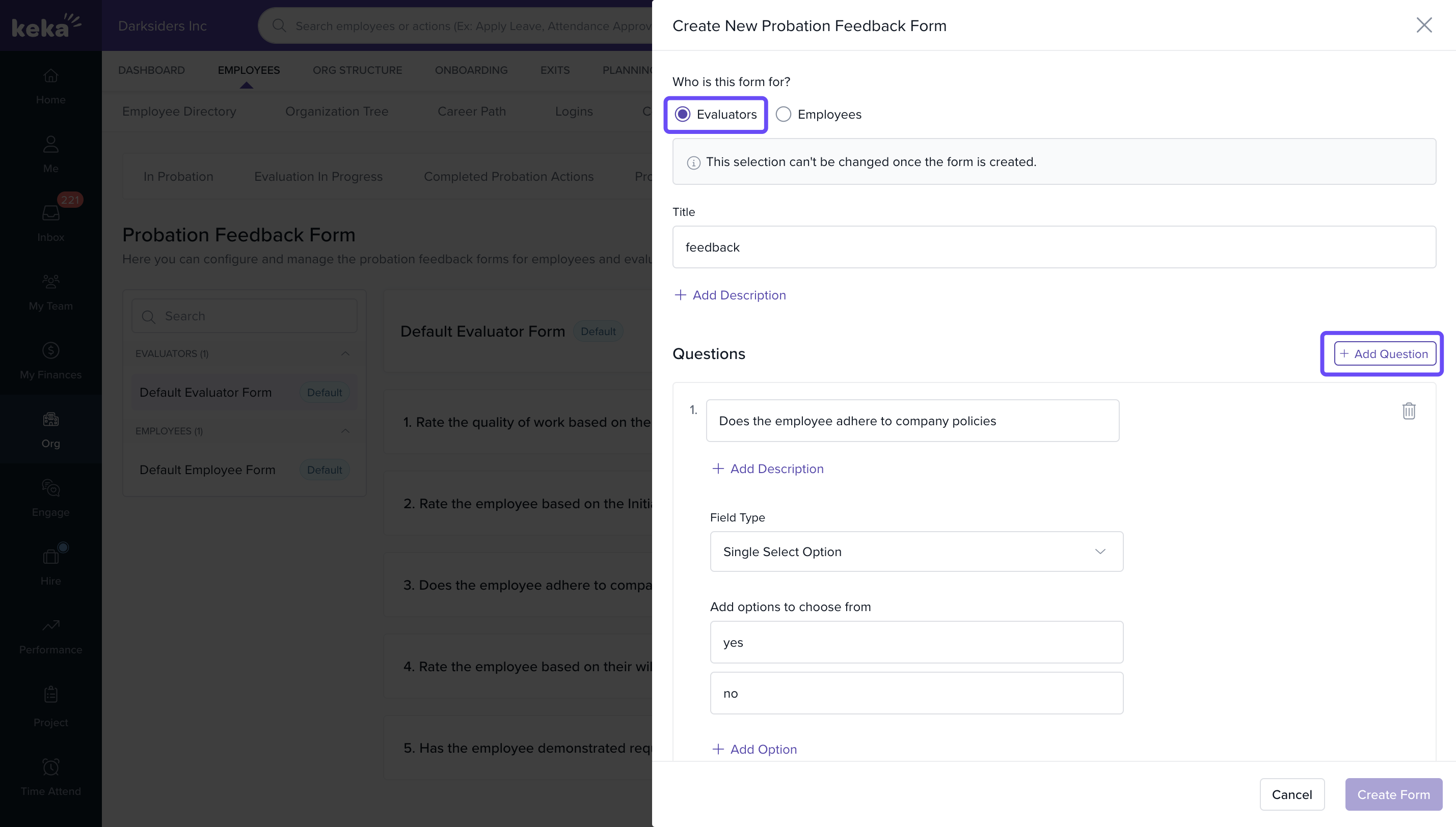Collapse the EVALUATORS (1) section
Image resolution: width=1456 pixels, height=827 pixels.
click(345, 353)
